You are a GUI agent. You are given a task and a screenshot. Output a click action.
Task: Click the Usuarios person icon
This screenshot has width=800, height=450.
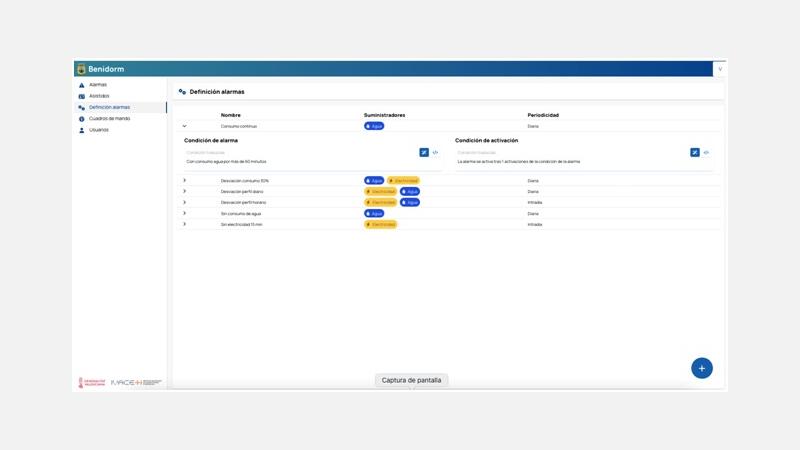coord(82,130)
